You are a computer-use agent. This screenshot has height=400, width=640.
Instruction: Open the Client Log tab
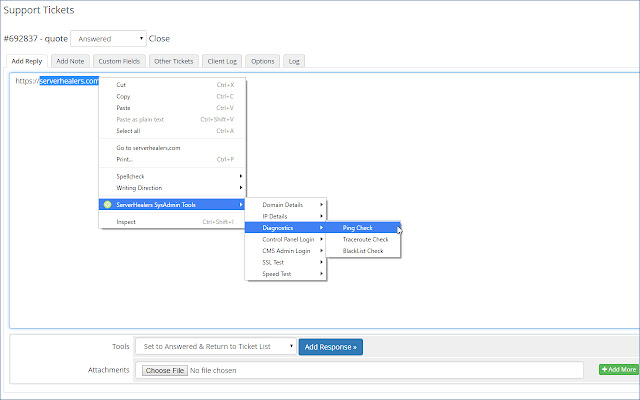coord(222,61)
